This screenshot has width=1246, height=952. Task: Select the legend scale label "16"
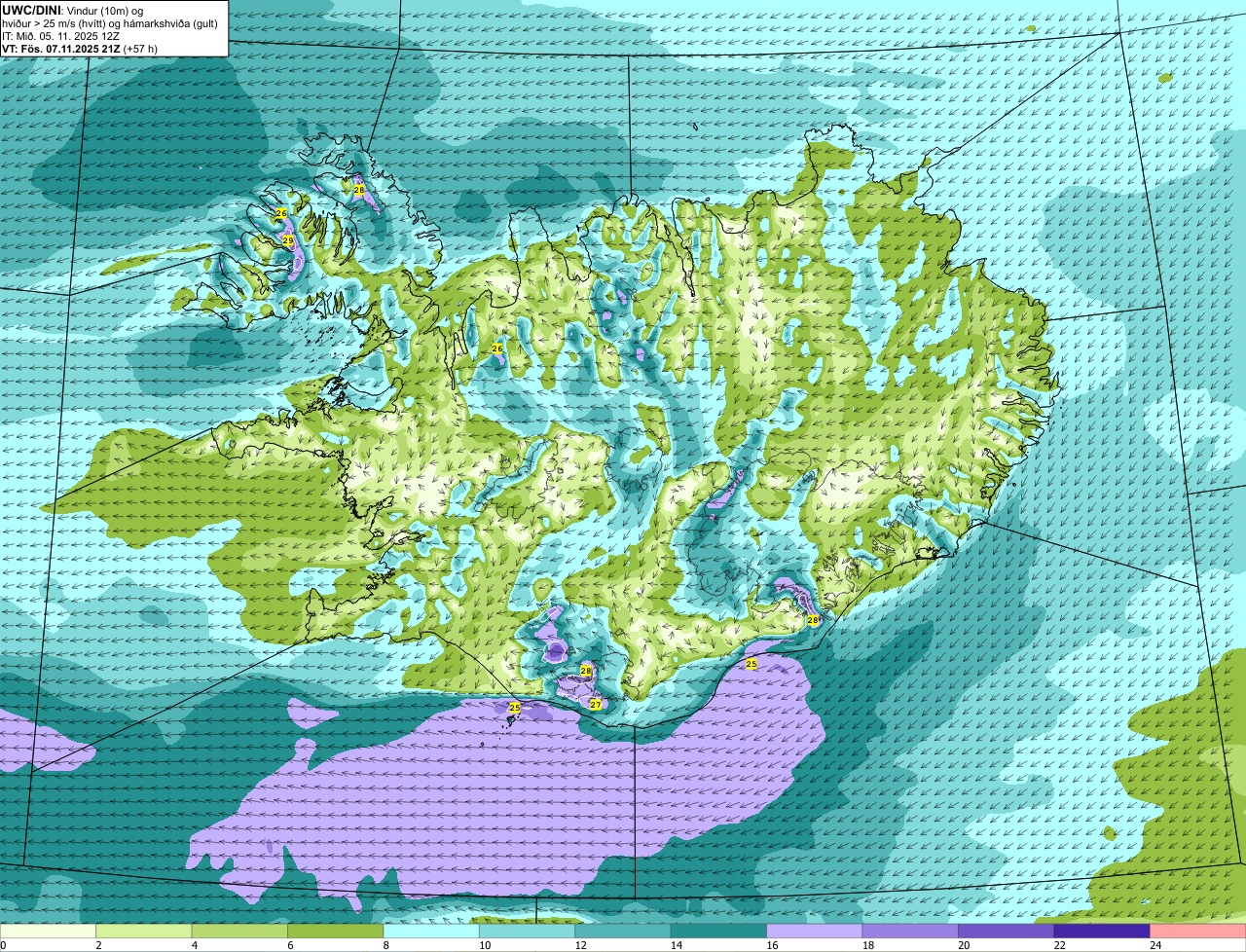pyautogui.click(x=772, y=945)
